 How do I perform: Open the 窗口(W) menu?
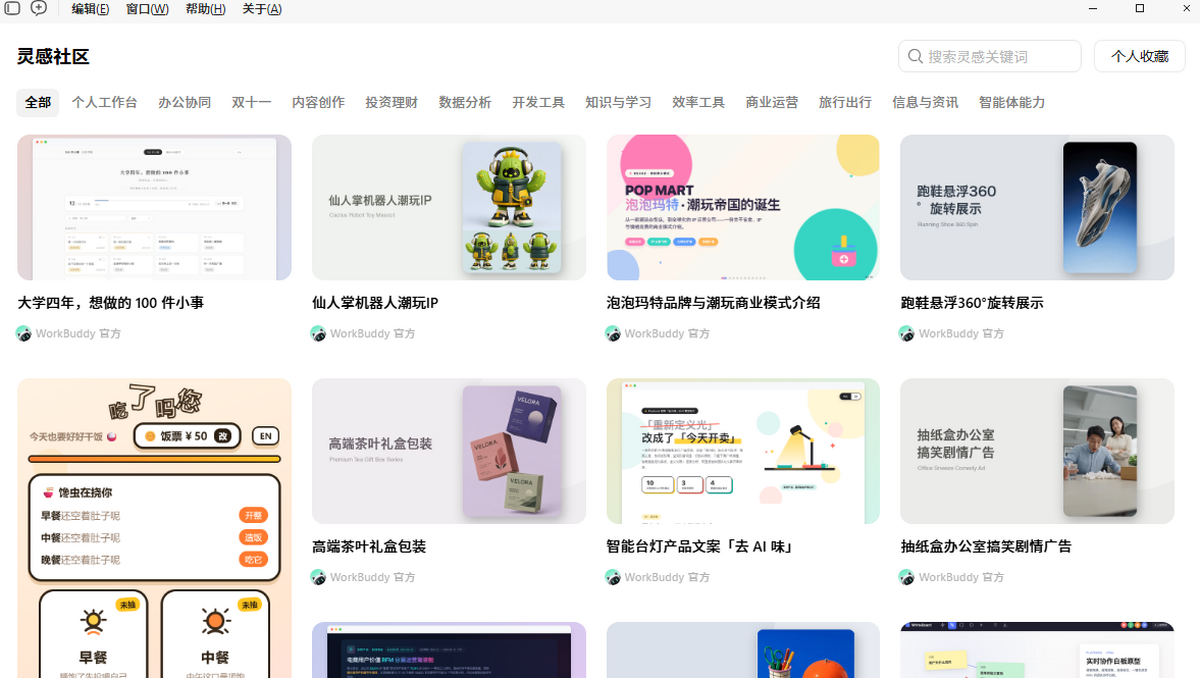[147, 9]
